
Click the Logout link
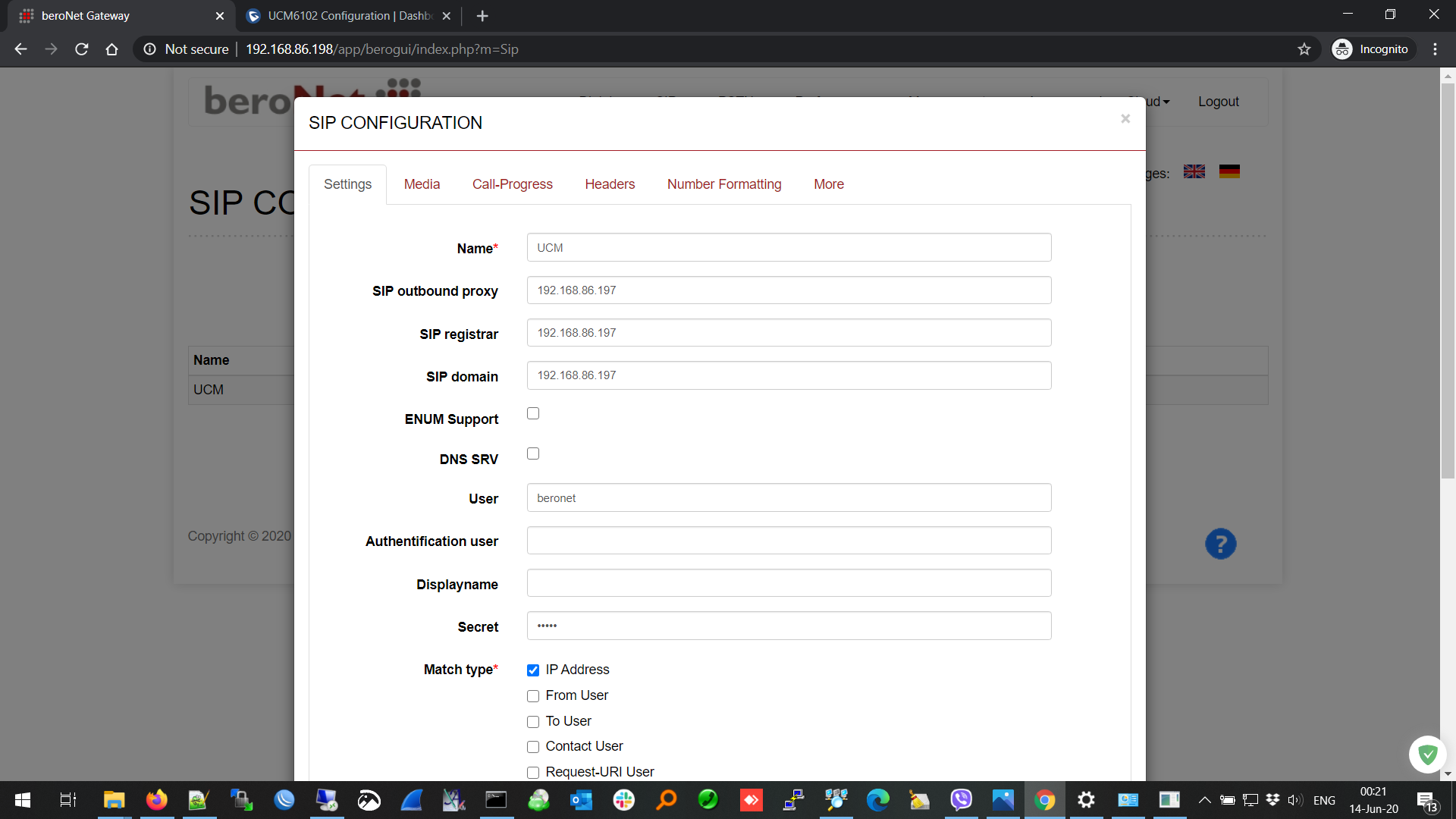point(1218,102)
